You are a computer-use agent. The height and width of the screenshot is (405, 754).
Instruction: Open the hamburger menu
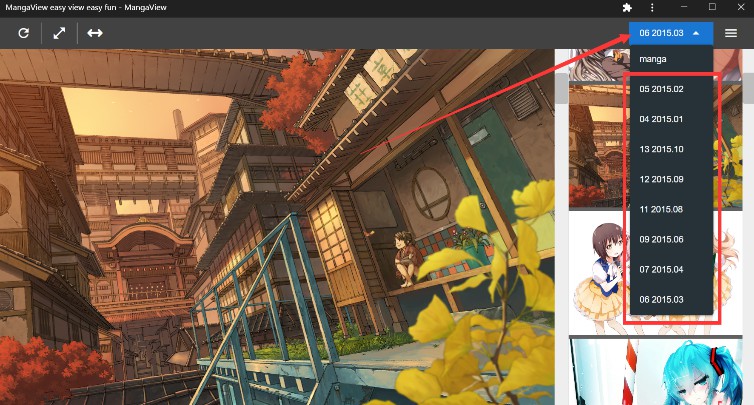(x=731, y=33)
